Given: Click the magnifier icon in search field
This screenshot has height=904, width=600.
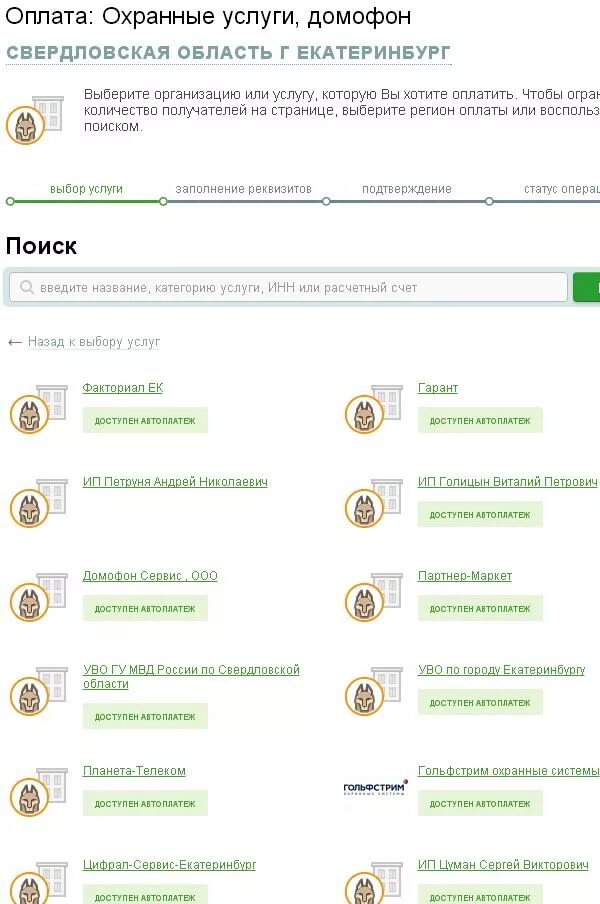Looking at the screenshot, I should pos(27,287).
